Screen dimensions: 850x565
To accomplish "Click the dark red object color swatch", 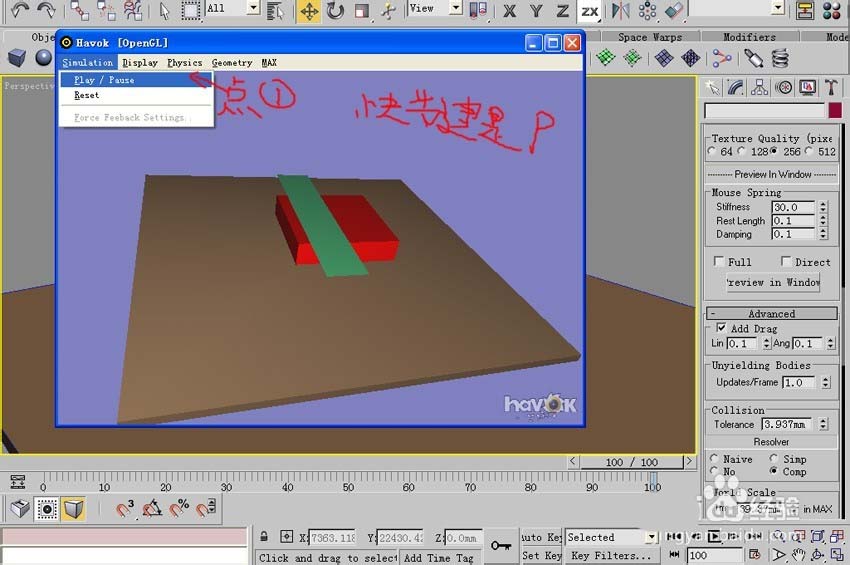I will [835, 111].
